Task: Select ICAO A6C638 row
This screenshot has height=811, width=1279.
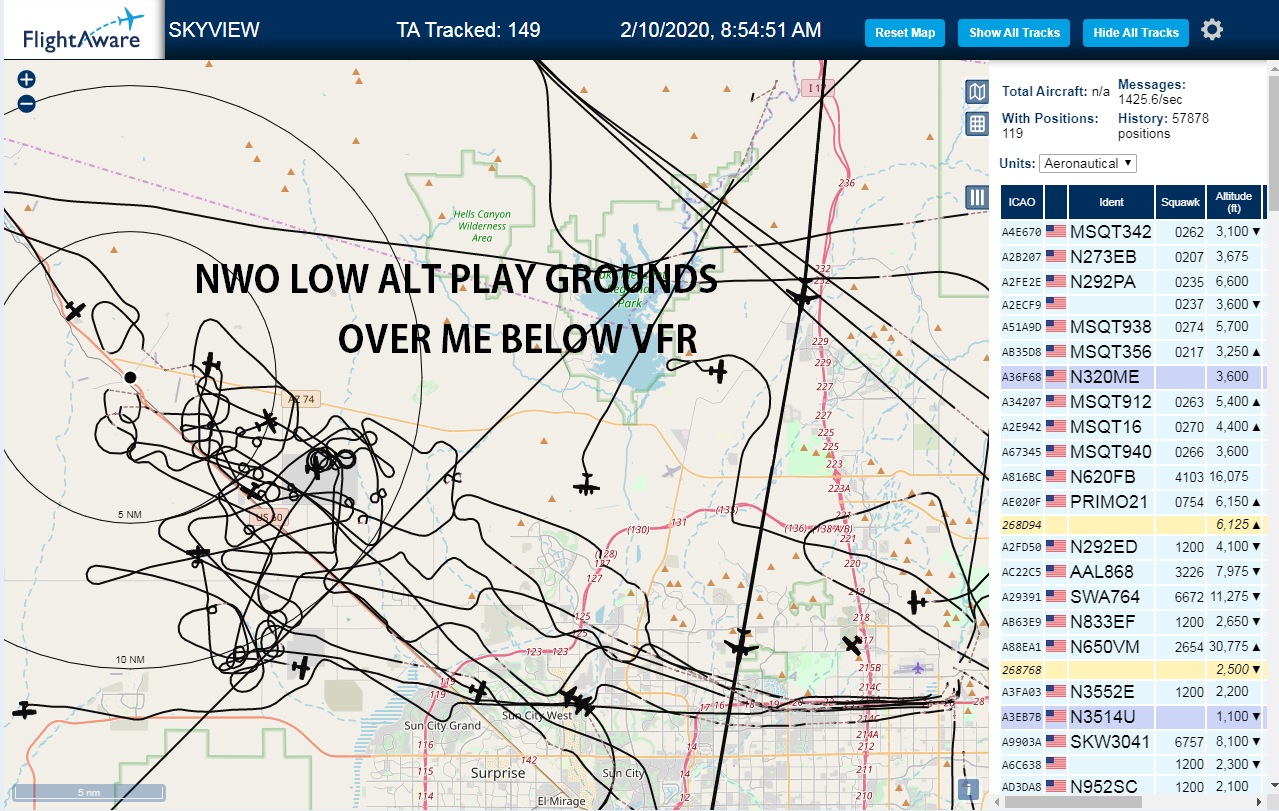Action: pos(1132,764)
